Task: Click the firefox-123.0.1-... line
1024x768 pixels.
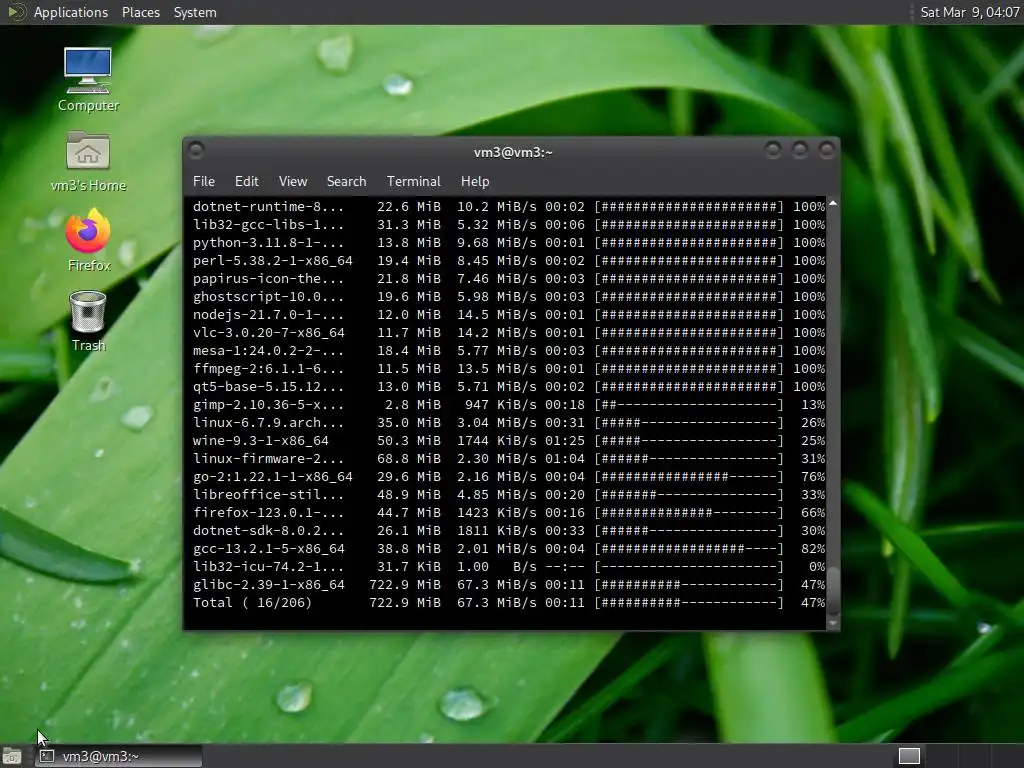Action: point(509,513)
